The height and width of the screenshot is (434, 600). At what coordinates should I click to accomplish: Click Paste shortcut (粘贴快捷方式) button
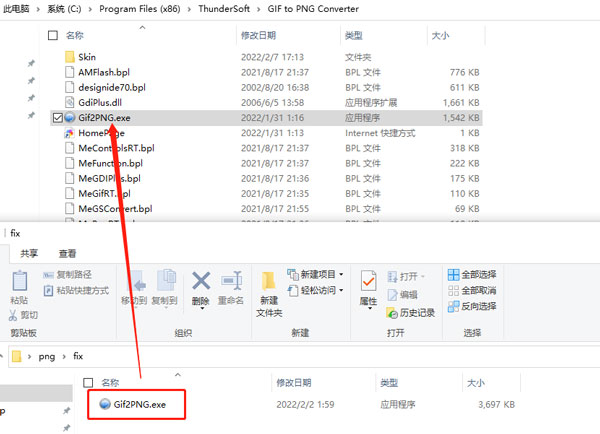pos(77,290)
